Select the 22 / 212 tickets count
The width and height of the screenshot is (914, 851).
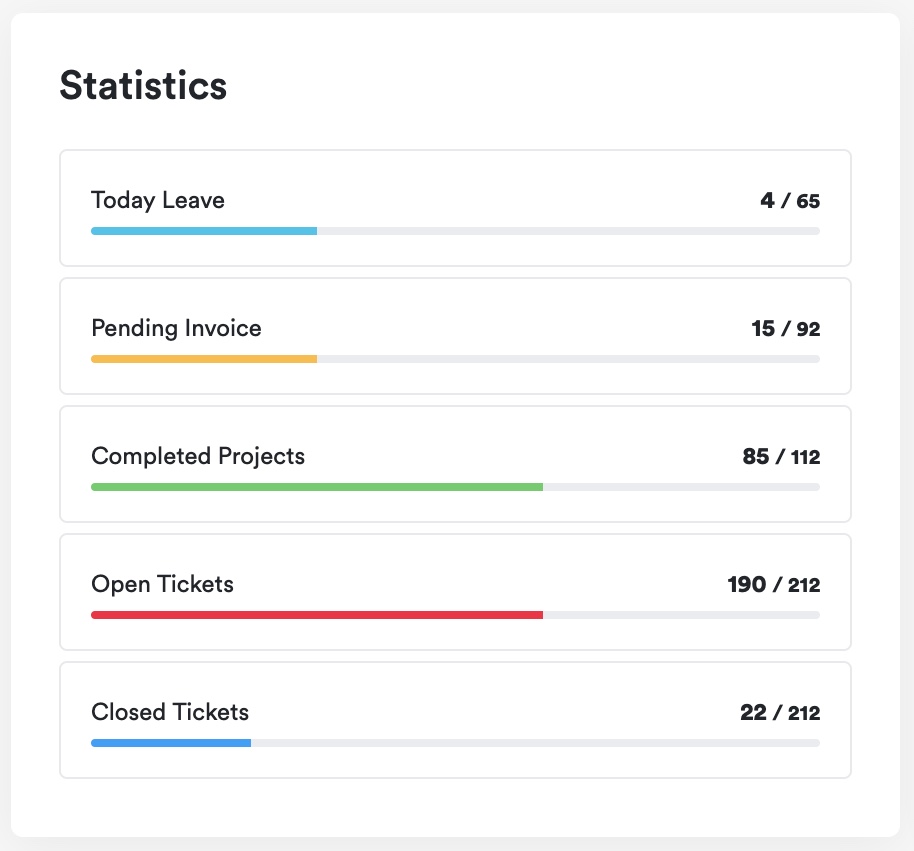coord(779,713)
